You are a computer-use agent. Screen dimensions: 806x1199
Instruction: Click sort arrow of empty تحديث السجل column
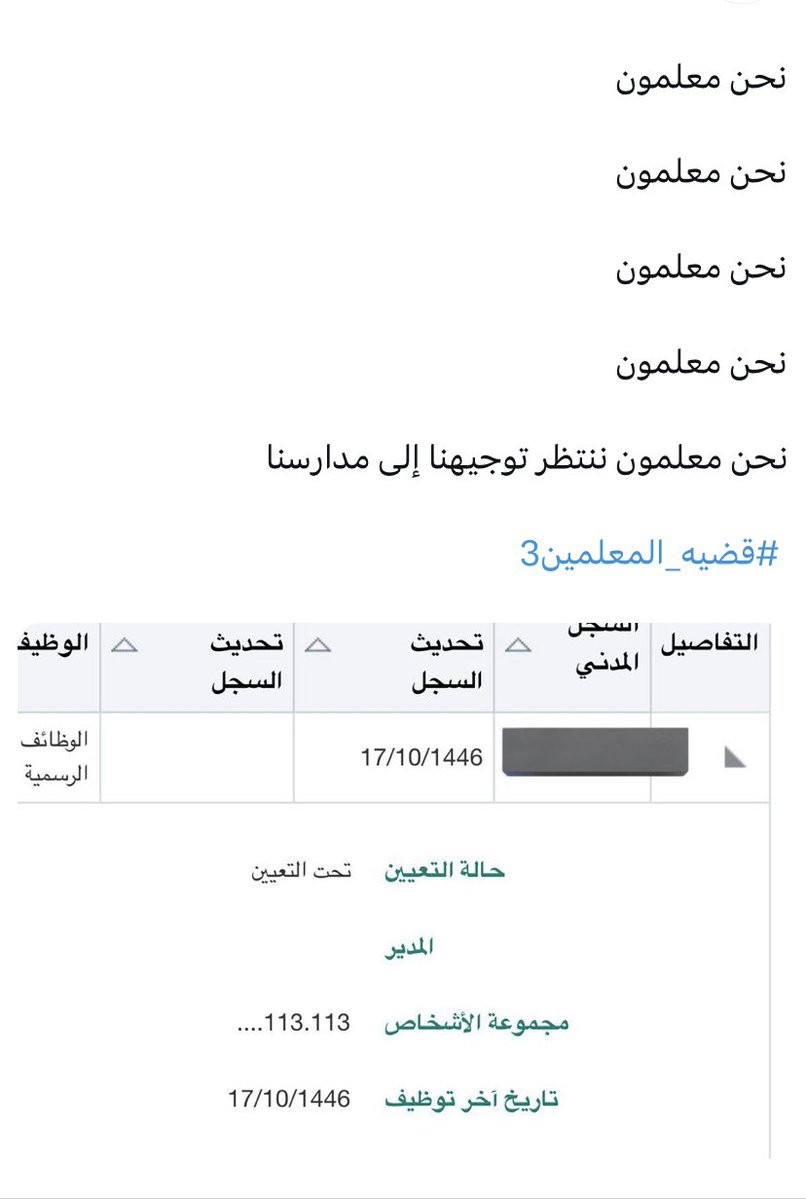(124, 645)
